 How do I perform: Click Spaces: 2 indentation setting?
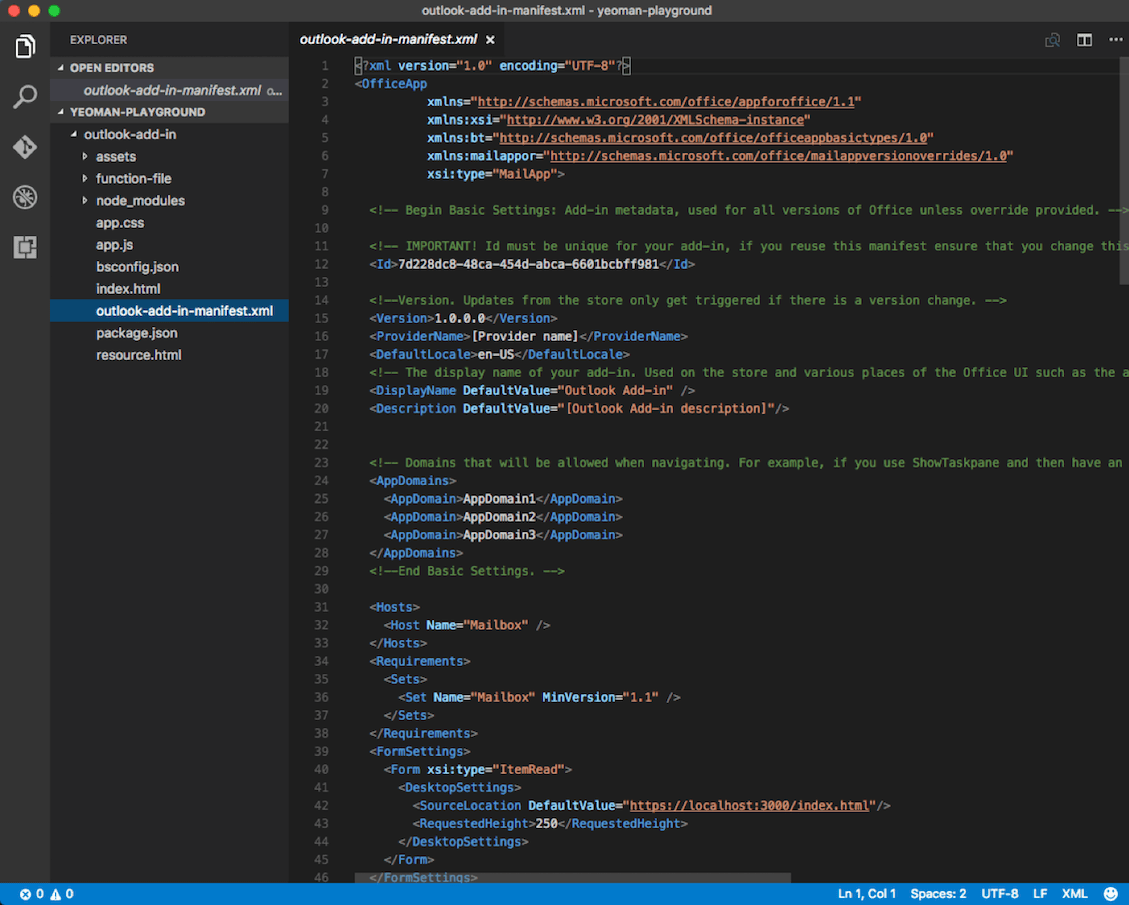click(938, 892)
